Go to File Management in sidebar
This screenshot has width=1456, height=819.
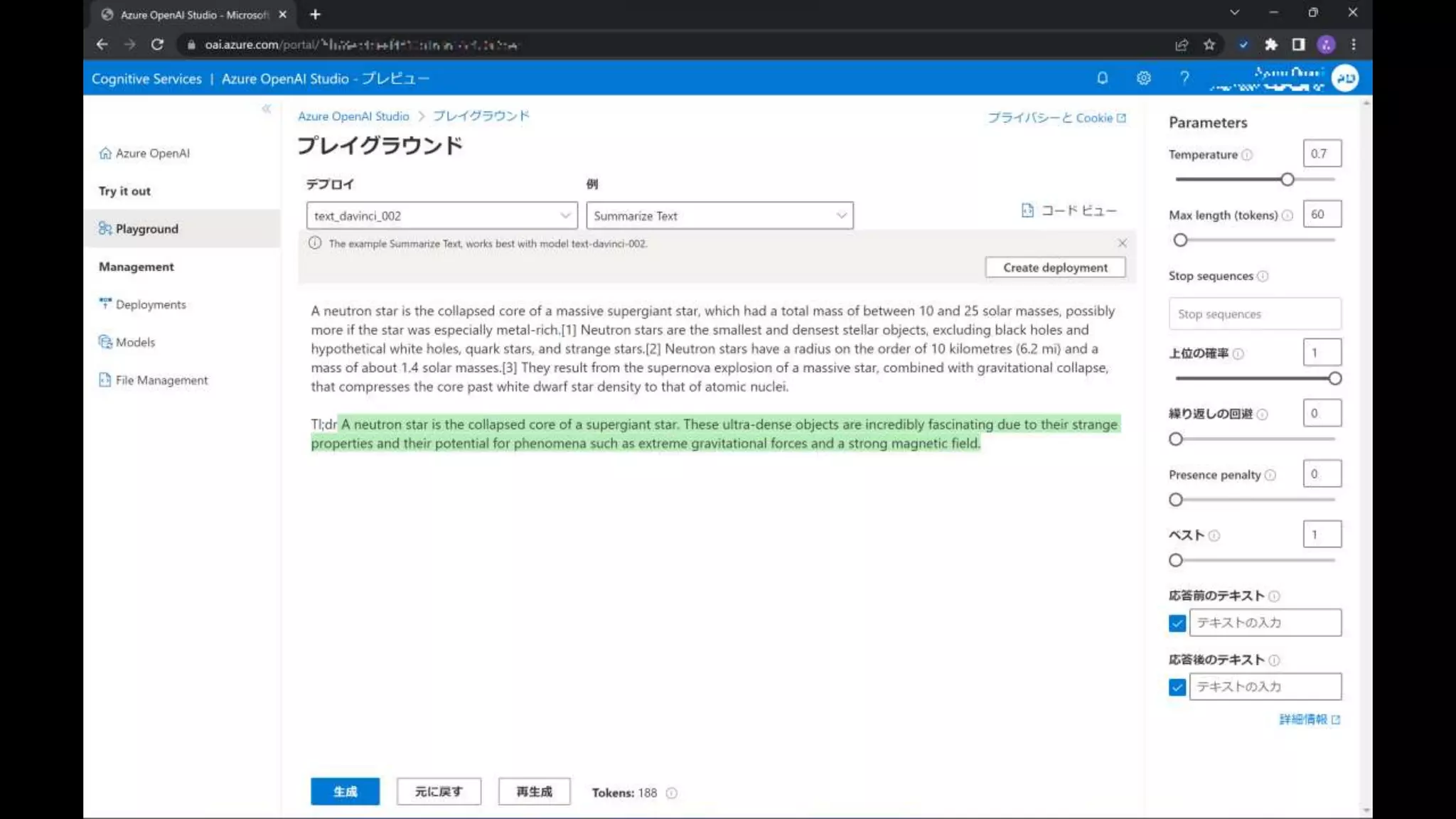tap(161, 380)
